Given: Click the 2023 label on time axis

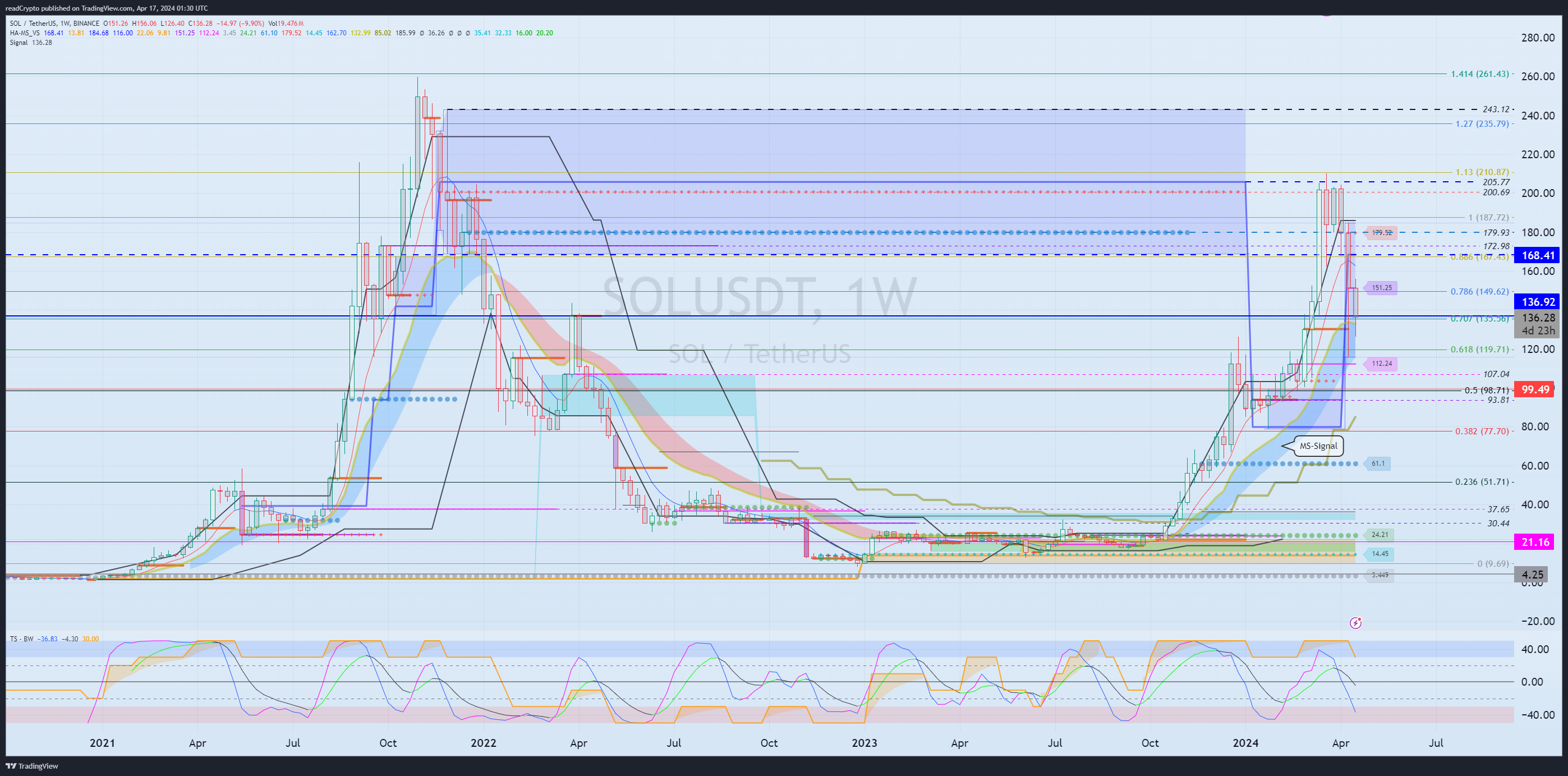Looking at the screenshot, I should [865, 743].
